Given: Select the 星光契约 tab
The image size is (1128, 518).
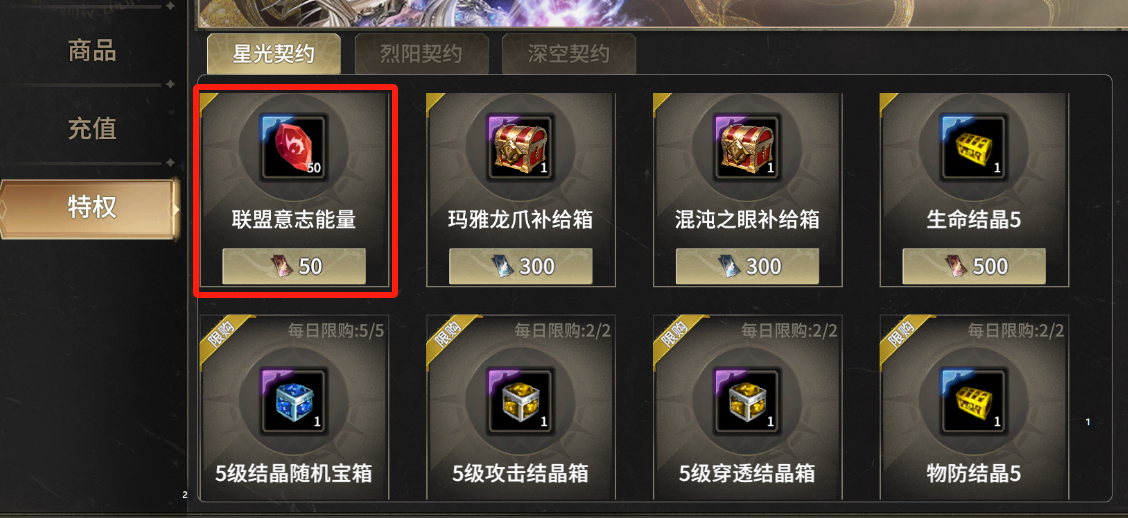Looking at the screenshot, I should point(274,53).
